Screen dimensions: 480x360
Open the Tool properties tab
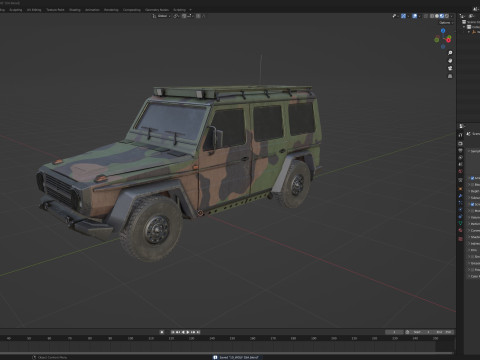(x=460, y=135)
